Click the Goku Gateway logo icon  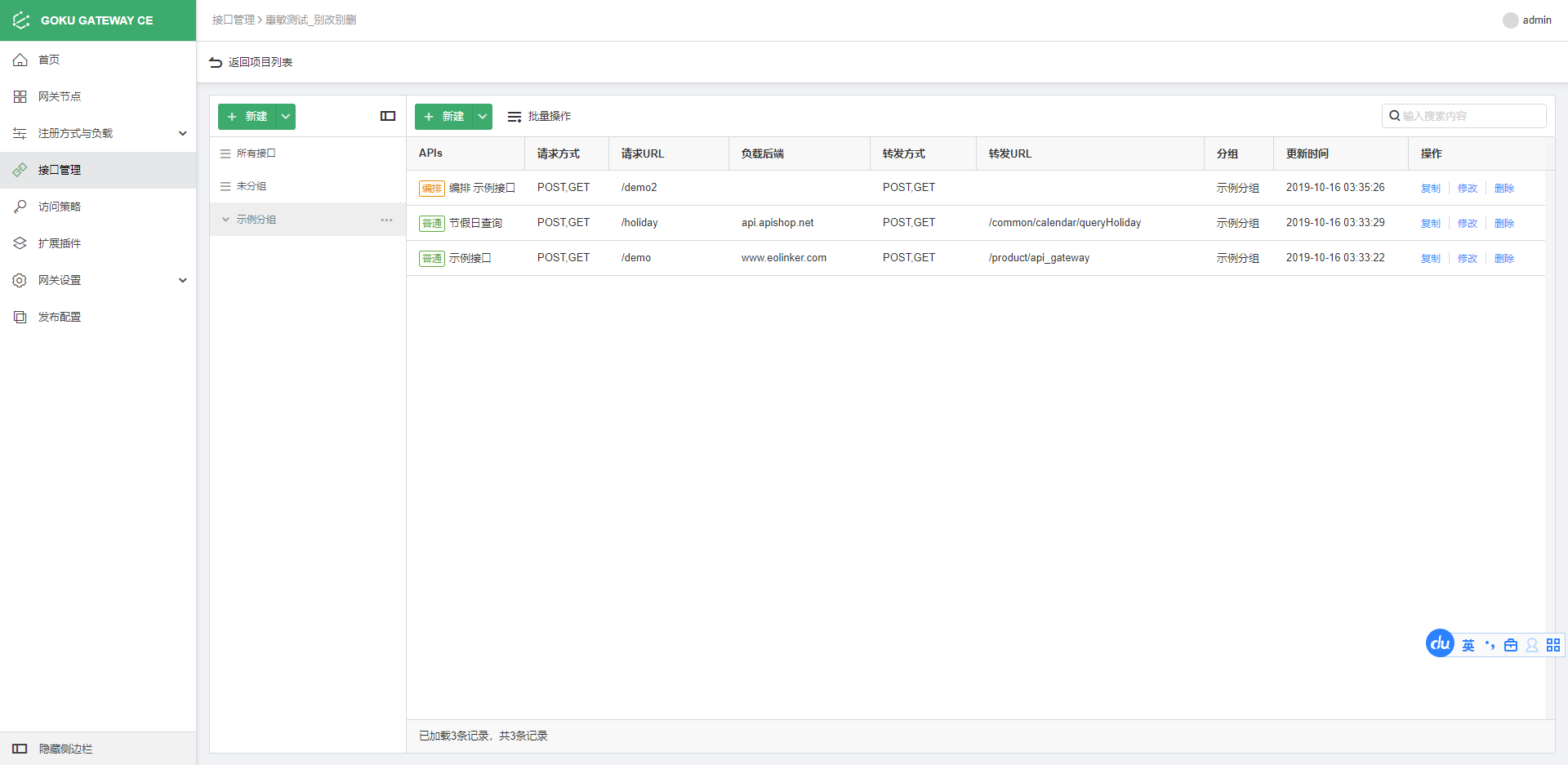point(21,20)
